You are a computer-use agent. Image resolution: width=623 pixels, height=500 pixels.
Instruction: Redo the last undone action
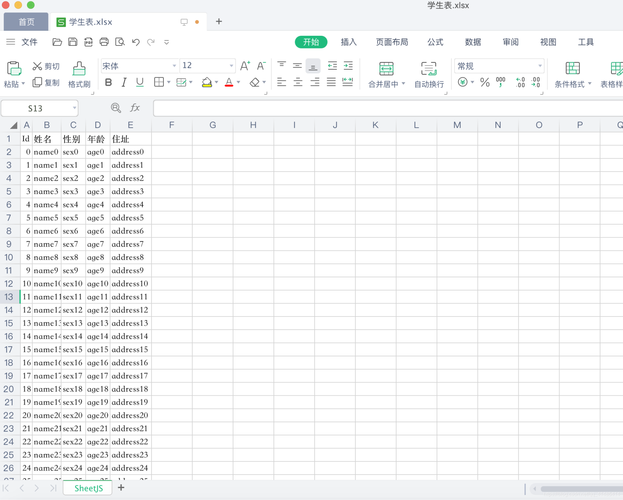click(x=151, y=42)
